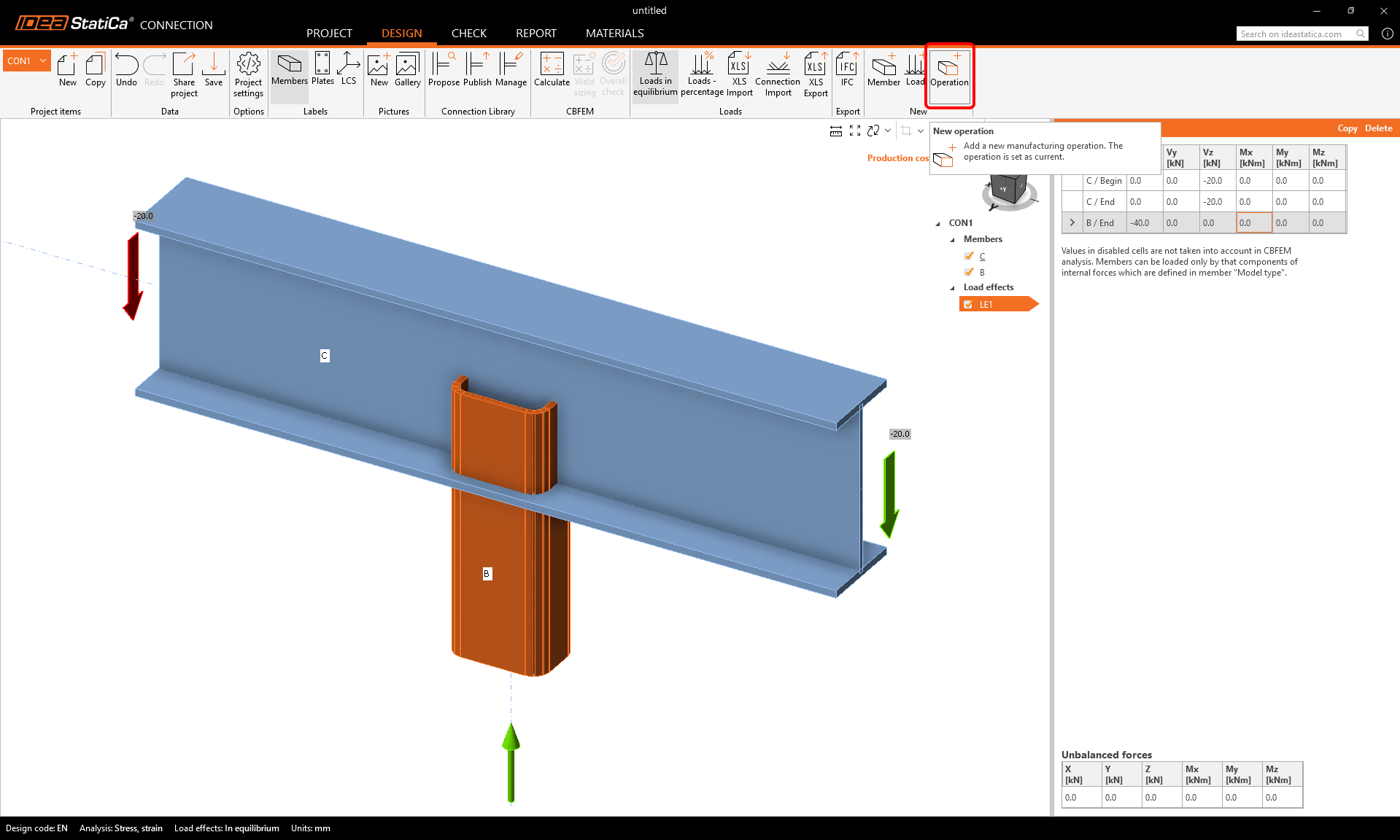
Task: Add a new Member
Action: click(883, 71)
